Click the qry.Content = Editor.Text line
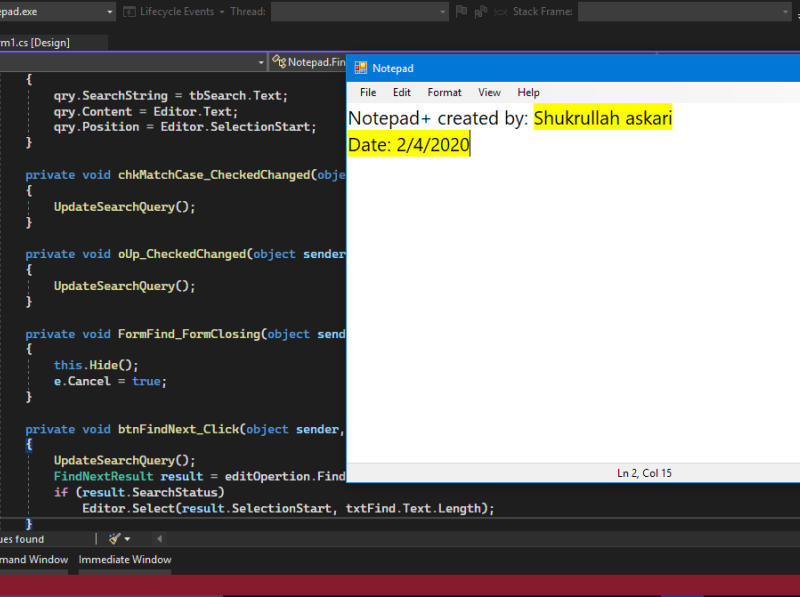Image resolution: width=800 pixels, height=597 pixels. click(x=145, y=111)
